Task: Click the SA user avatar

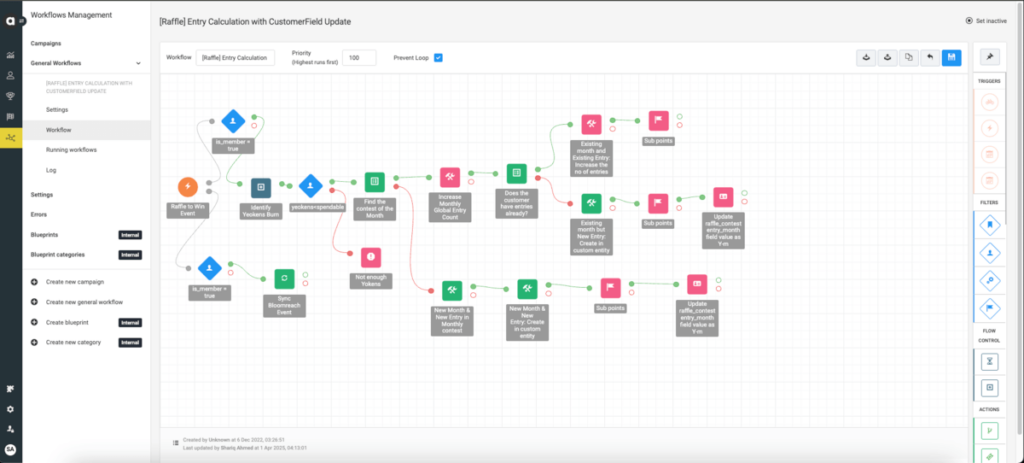Action: tap(10, 449)
